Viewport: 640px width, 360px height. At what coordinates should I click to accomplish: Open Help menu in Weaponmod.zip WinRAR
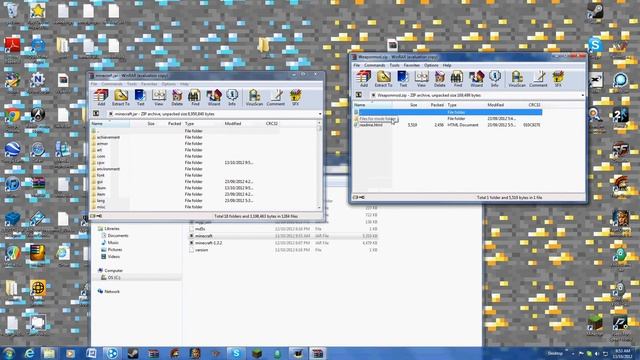[x=447, y=65]
